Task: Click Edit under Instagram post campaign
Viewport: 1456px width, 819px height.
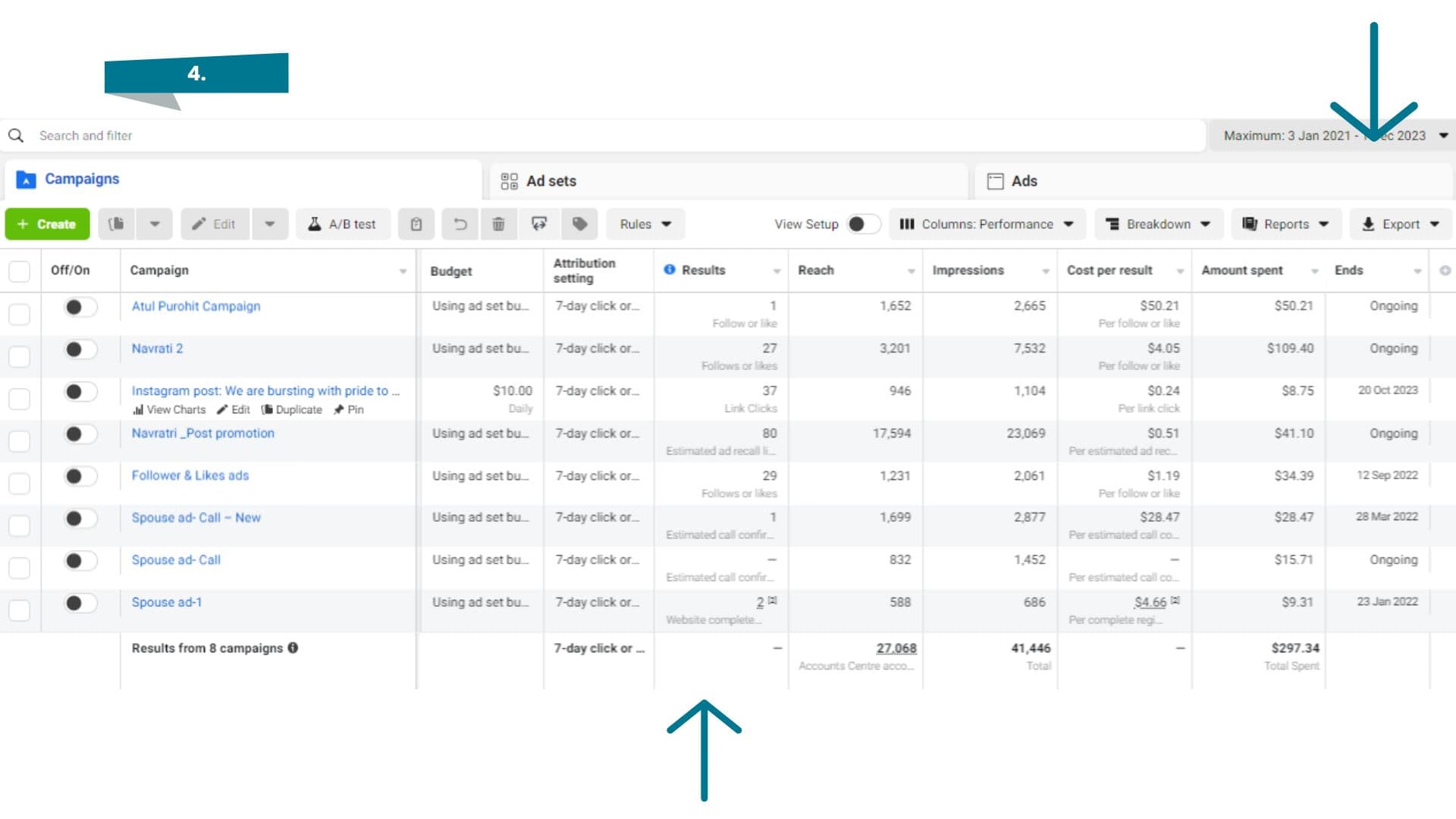Action: point(234,409)
